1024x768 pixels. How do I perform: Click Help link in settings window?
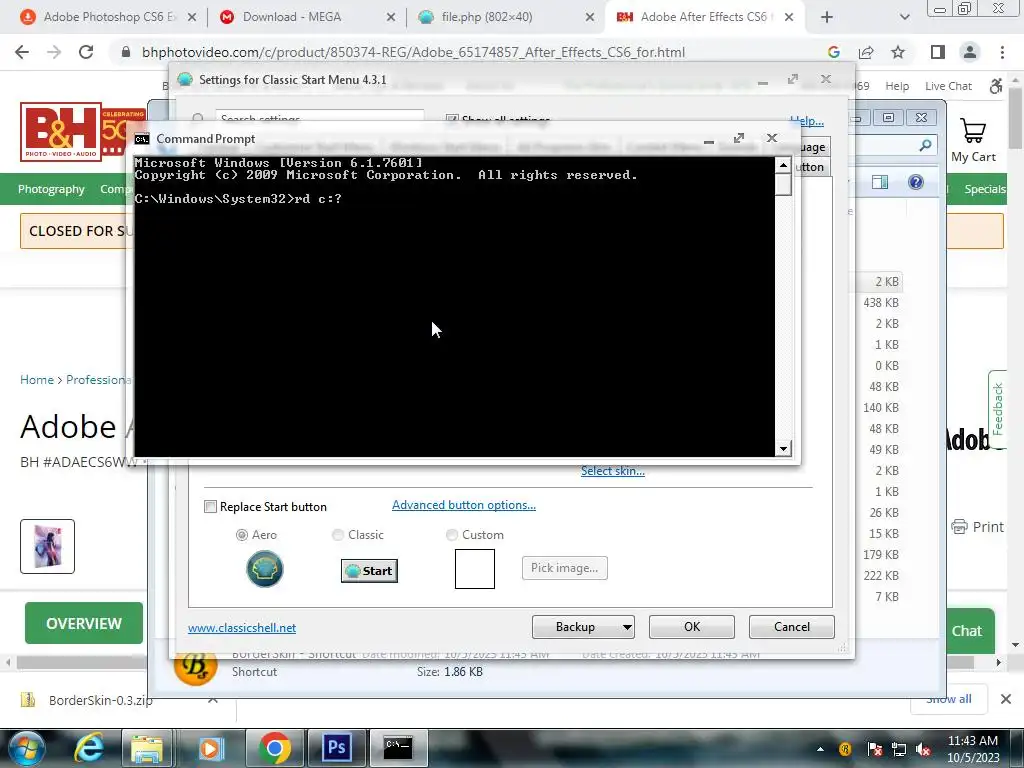click(807, 120)
